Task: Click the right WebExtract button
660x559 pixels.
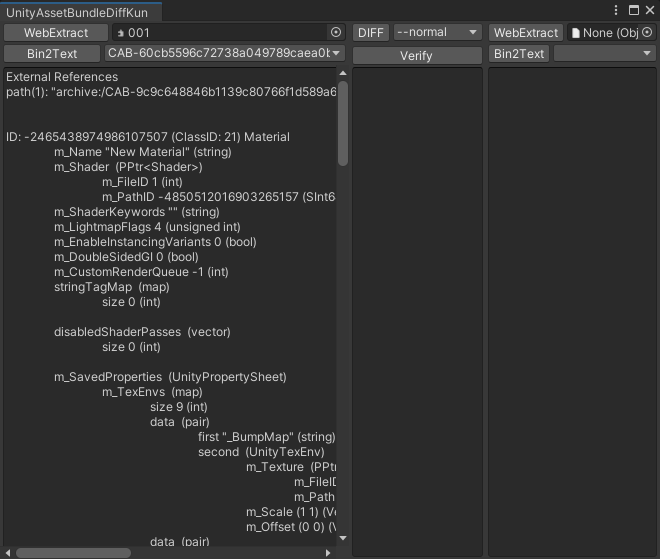Action: (526, 32)
